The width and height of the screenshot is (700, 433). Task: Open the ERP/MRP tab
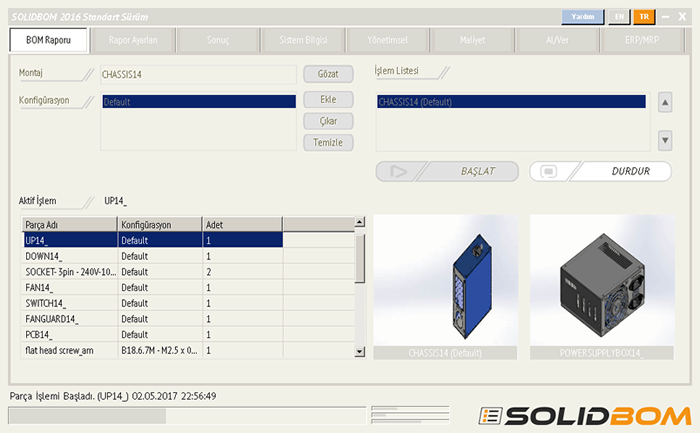point(642,40)
